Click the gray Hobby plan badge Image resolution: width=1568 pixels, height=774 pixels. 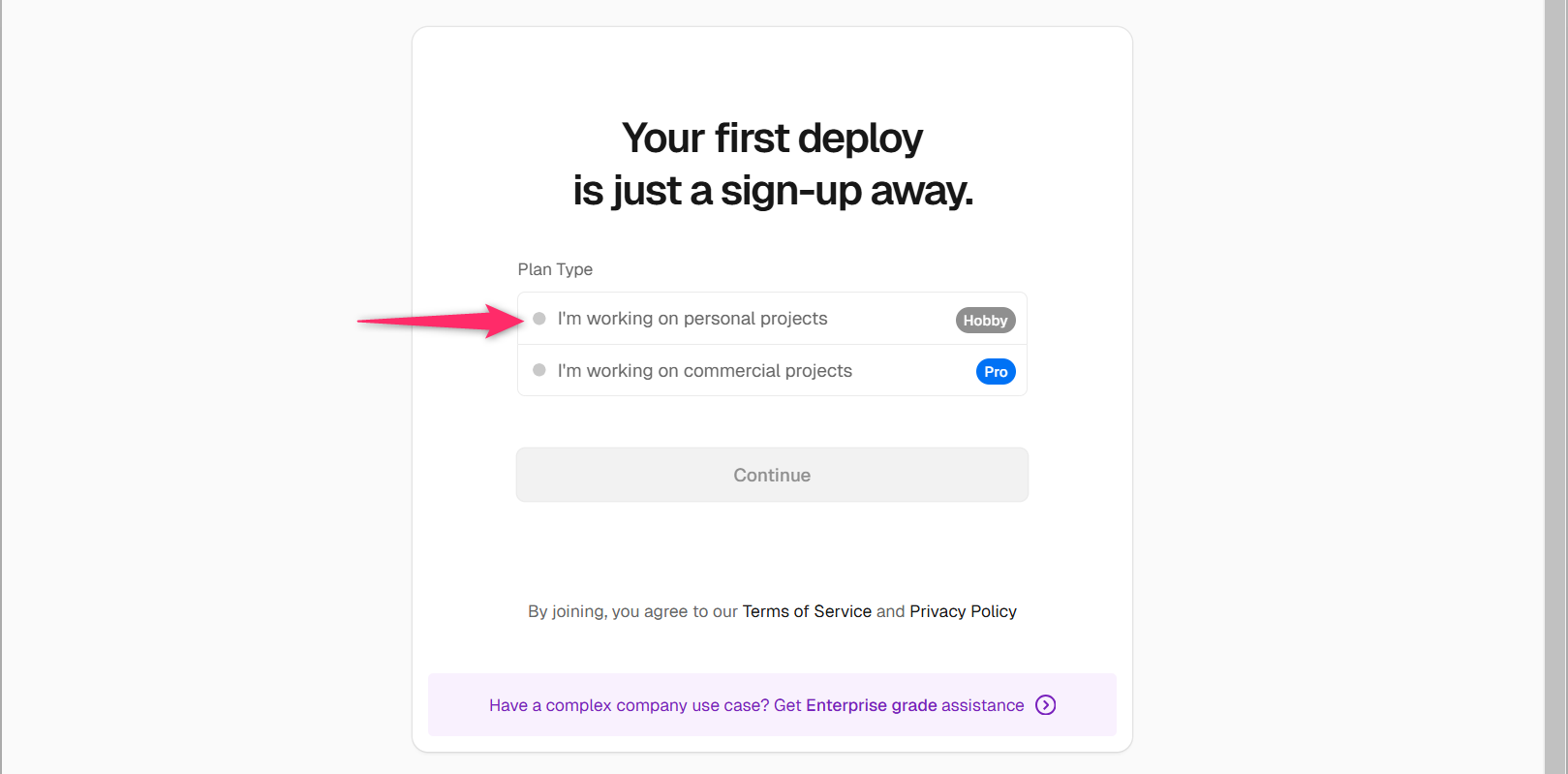click(985, 321)
